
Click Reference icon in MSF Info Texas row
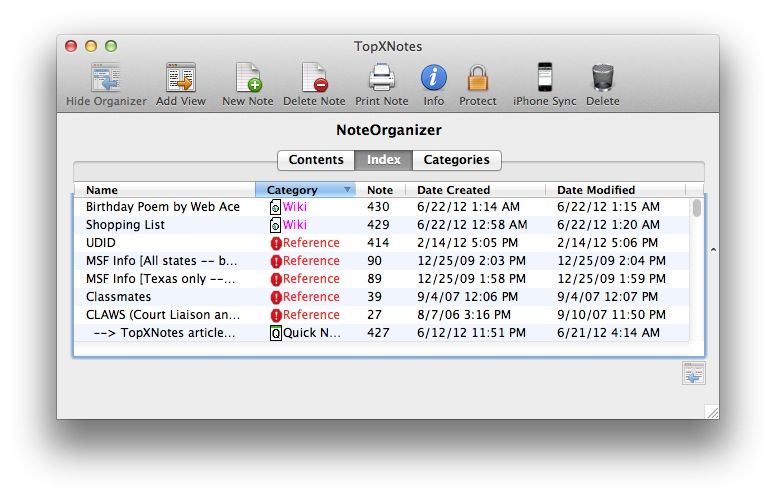276,279
